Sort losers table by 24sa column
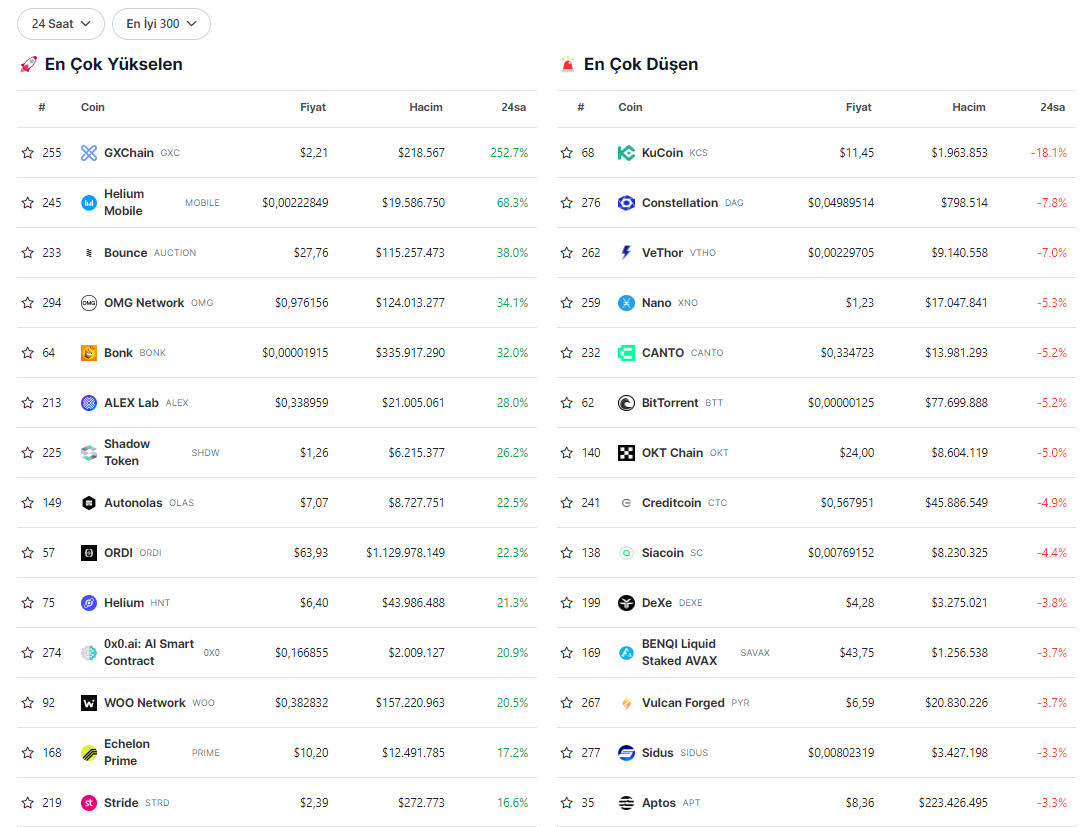The width and height of the screenshot is (1082, 827). [1052, 107]
